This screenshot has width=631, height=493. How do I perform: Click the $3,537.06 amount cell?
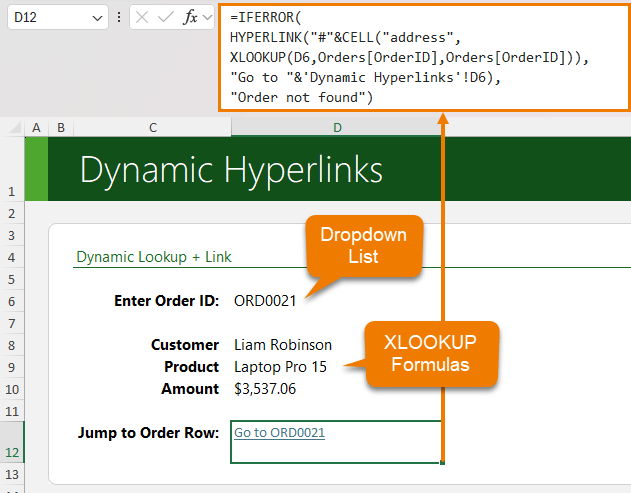coord(265,389)
